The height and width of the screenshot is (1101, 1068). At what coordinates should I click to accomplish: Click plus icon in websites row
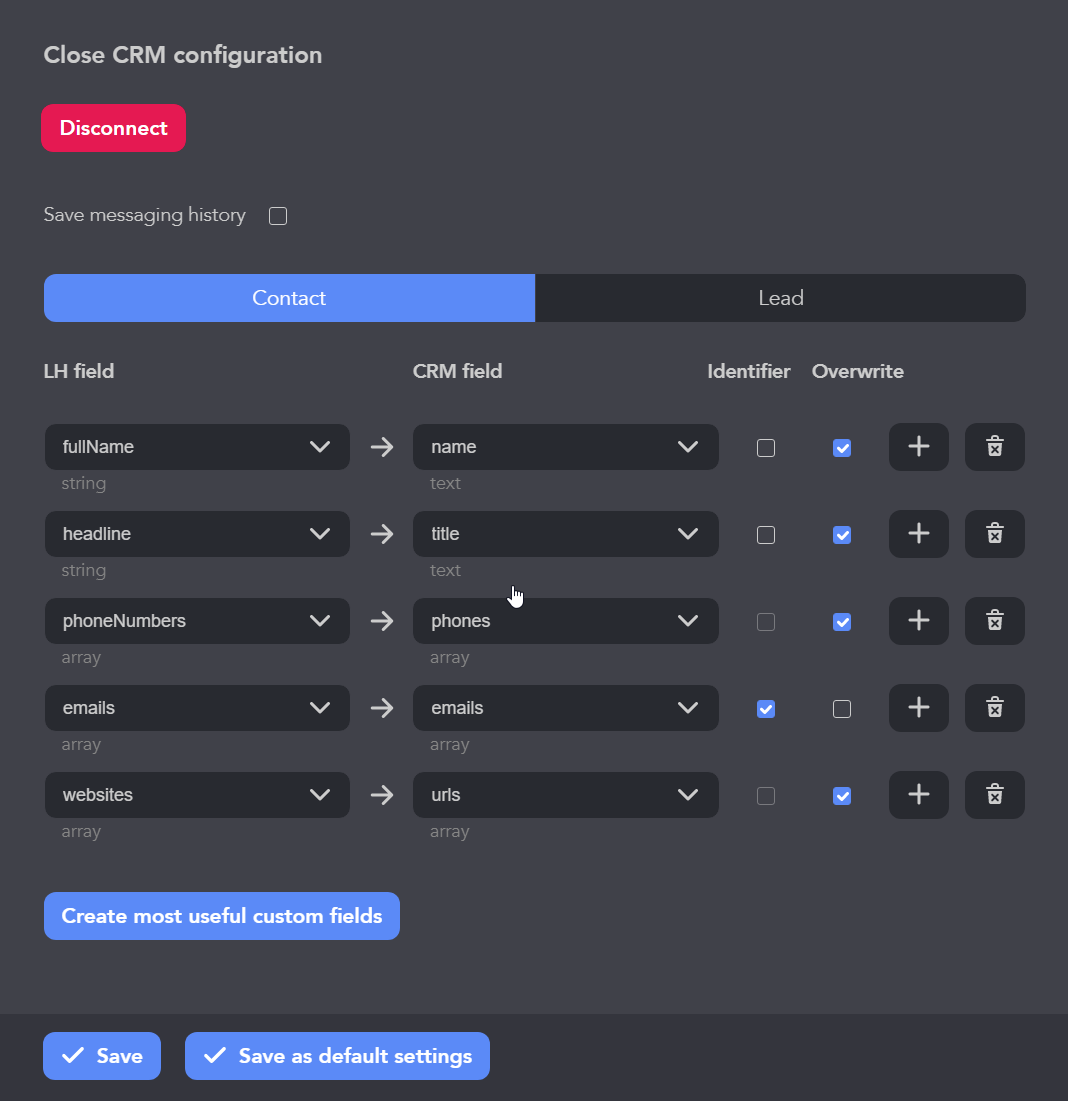tap(918, 795)
